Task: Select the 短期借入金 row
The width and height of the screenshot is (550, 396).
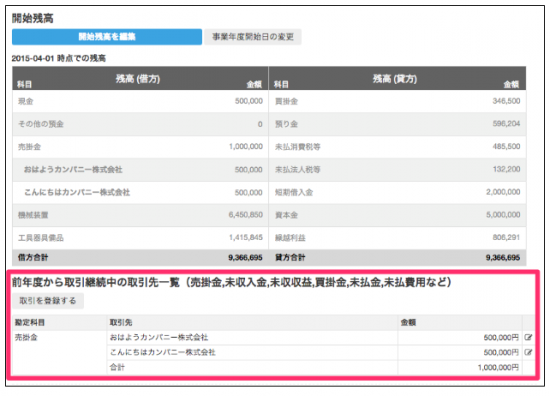Action: click(x=397, y=193)
